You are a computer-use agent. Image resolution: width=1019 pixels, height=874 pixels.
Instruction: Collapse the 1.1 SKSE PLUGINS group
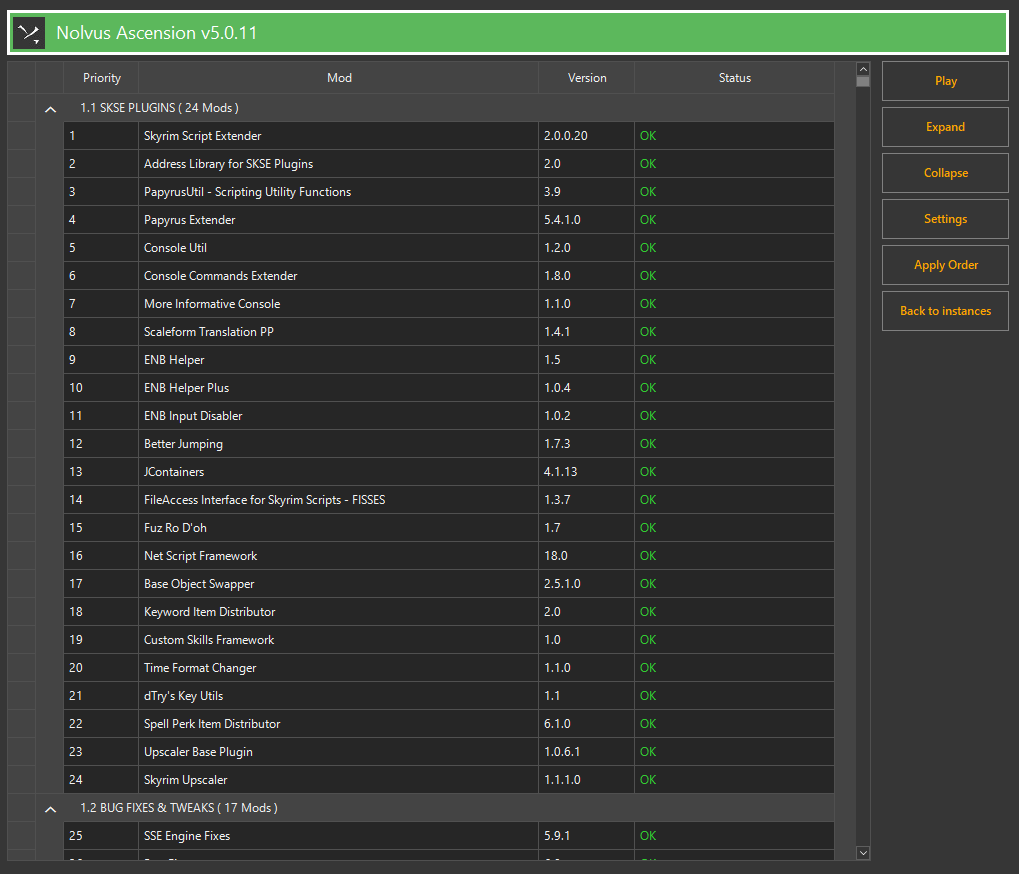[x=50, y=109]
